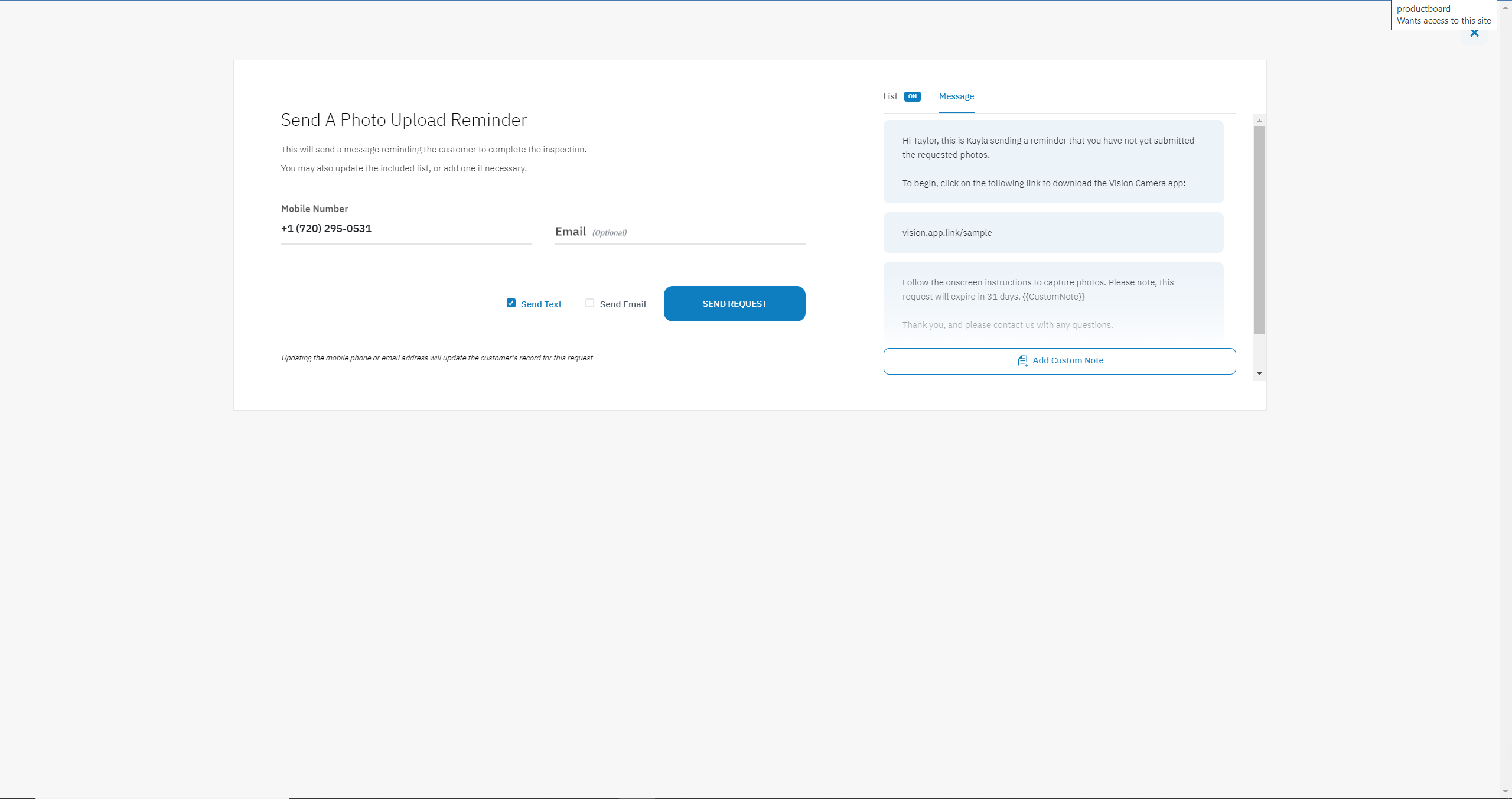Focus the optional Email field
Viewport: 1512px width, 799px height.
[x=680, y=232]
